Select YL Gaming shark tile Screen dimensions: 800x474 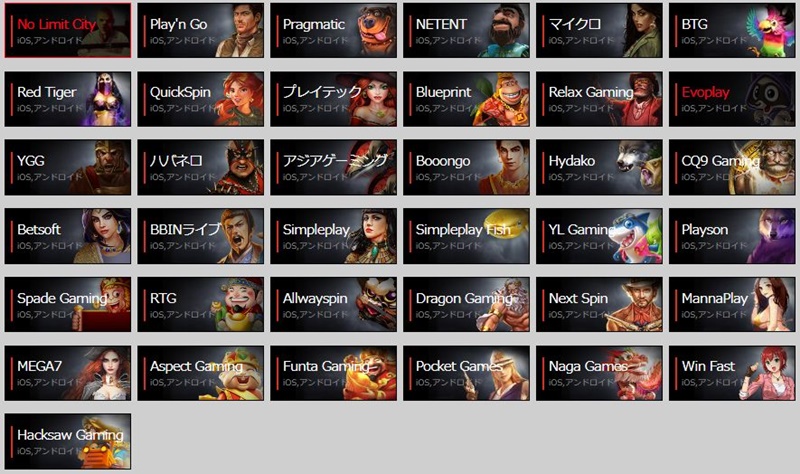pos(599,236)
